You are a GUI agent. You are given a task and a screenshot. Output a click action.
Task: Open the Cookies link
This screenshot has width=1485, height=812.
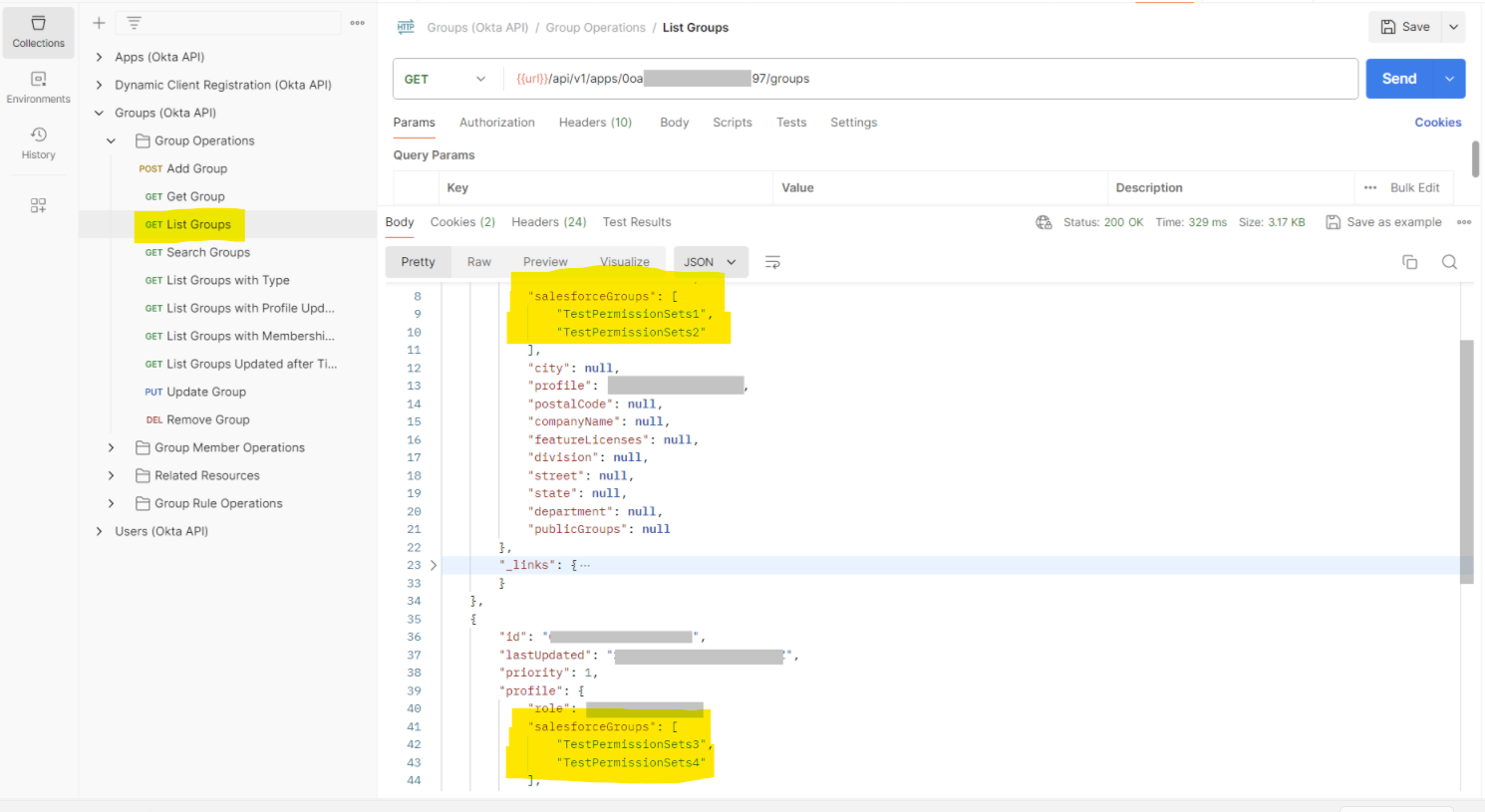pos(1437,123)
